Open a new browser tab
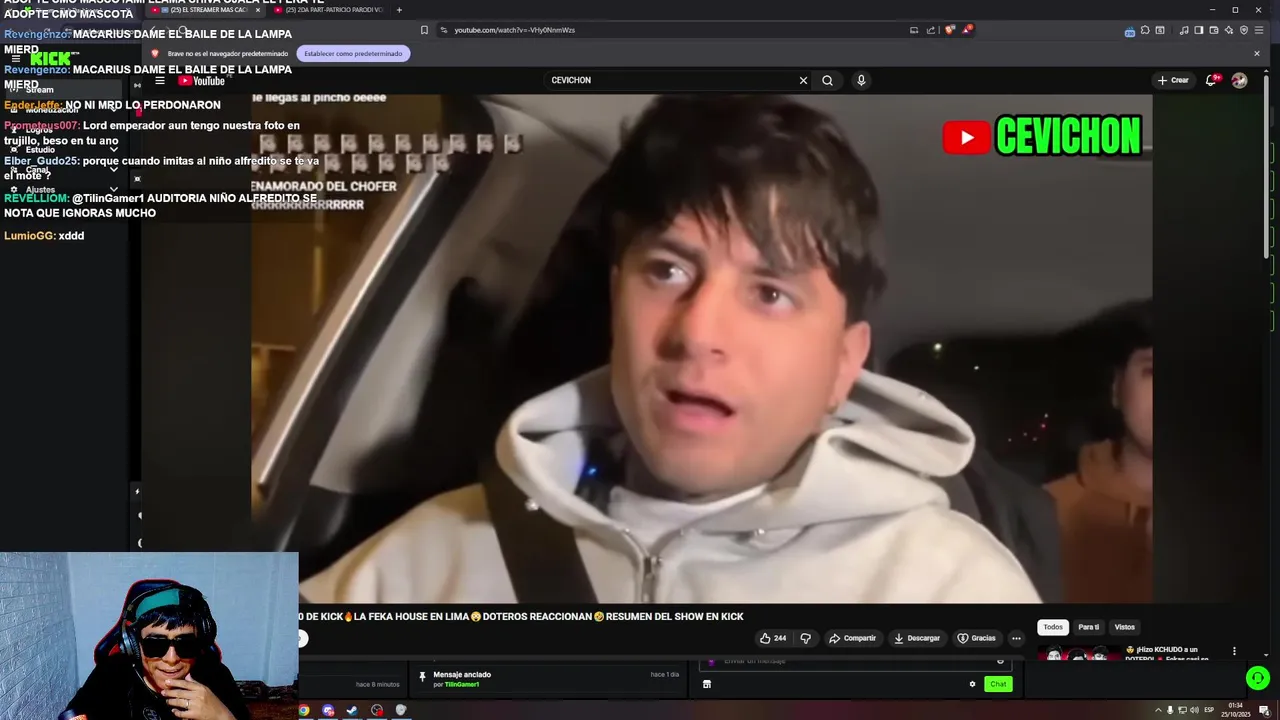 399,10
